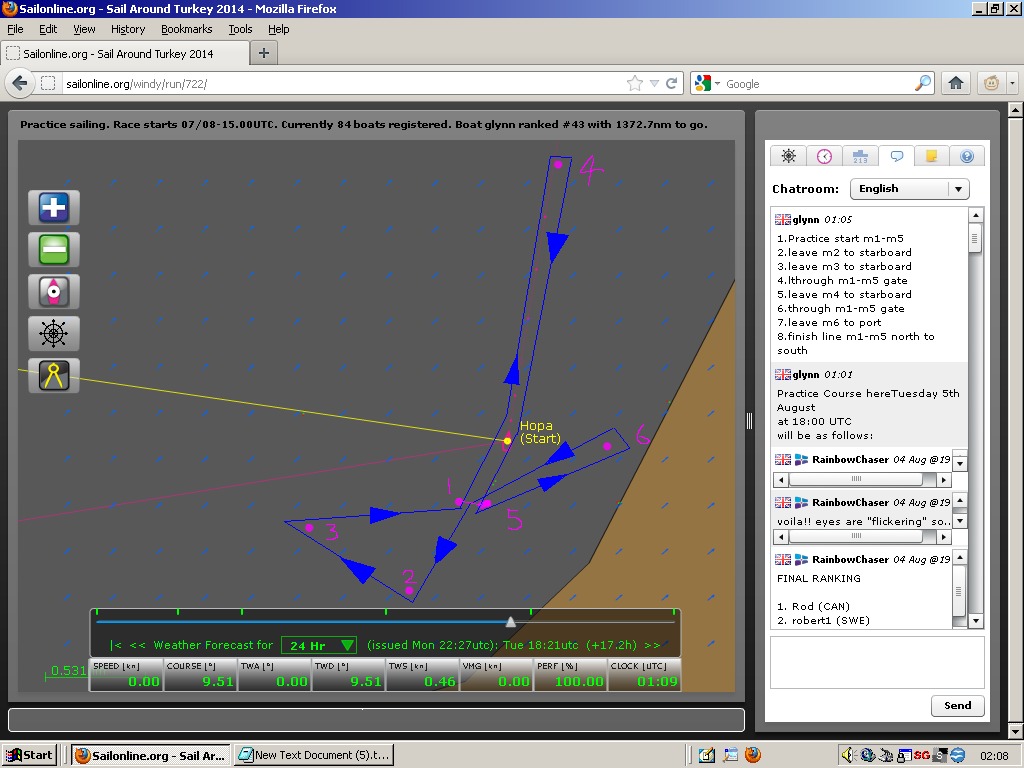
Task: Click the site identity icon in address bar
Action: [48, 84]
